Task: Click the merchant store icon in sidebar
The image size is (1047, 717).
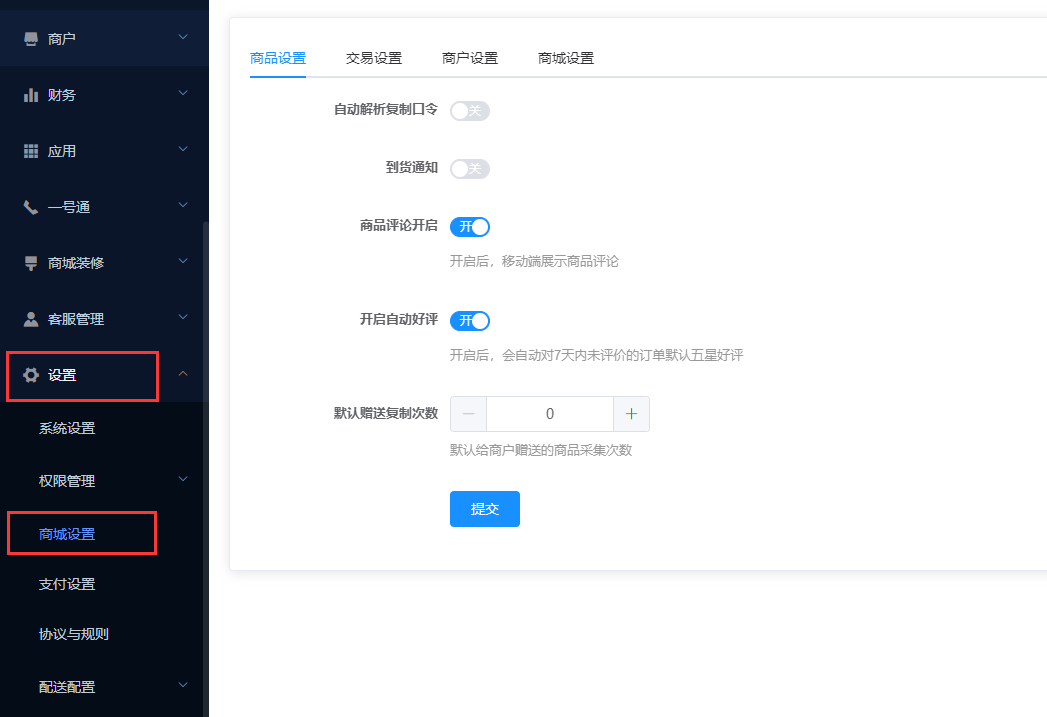Action: (x=31, y=39)
